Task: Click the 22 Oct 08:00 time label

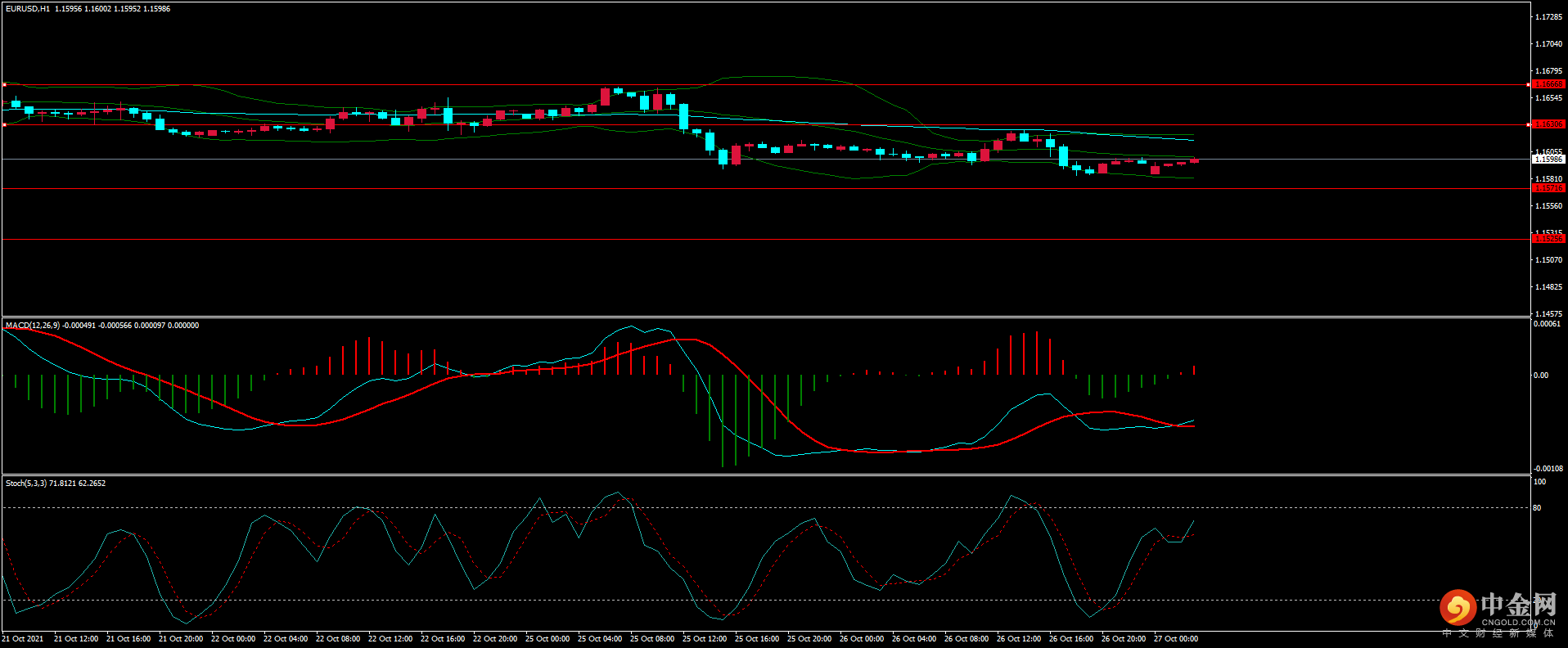Action: [338, 639]
